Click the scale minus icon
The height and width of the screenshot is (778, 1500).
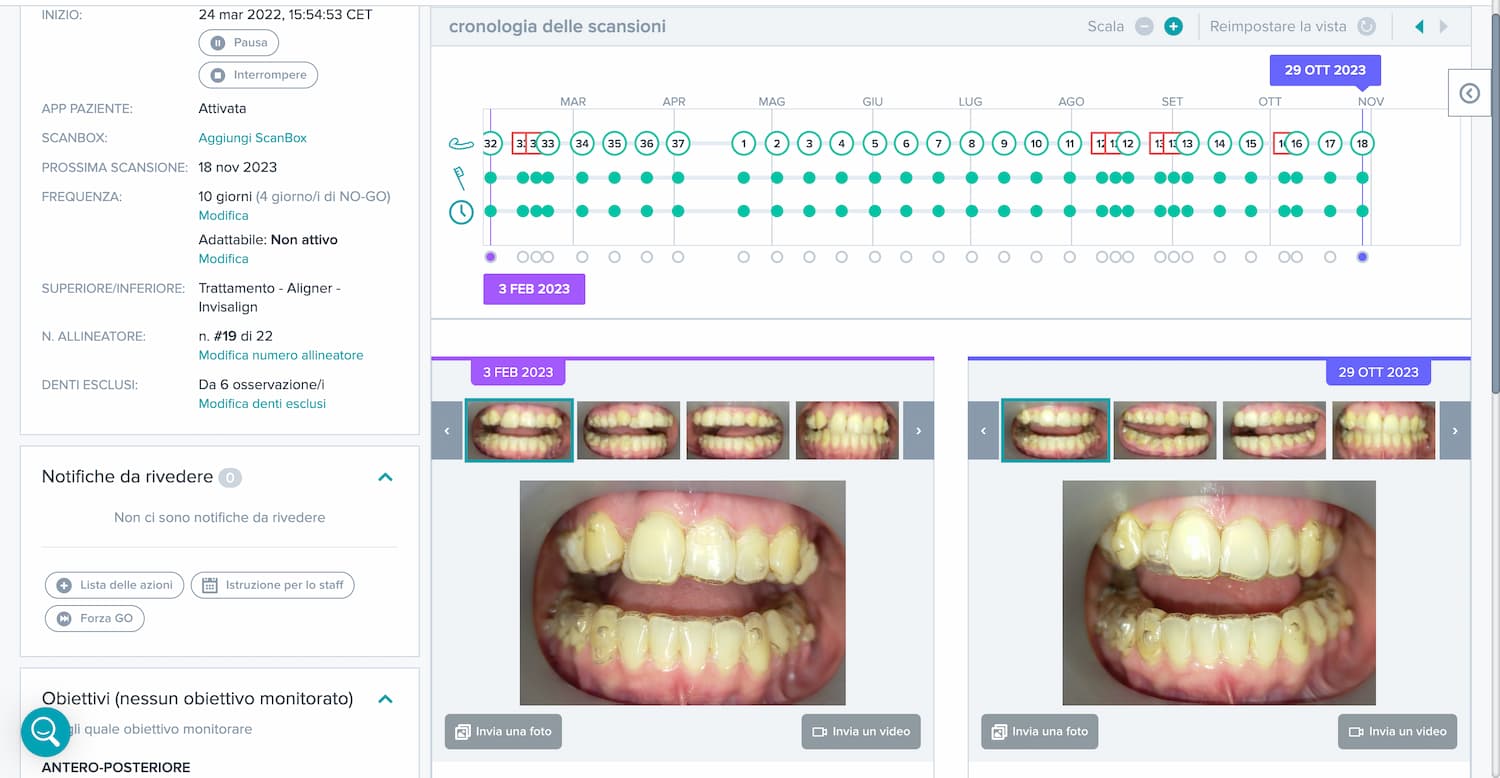pyautogui.click(x=1144, y=27)
